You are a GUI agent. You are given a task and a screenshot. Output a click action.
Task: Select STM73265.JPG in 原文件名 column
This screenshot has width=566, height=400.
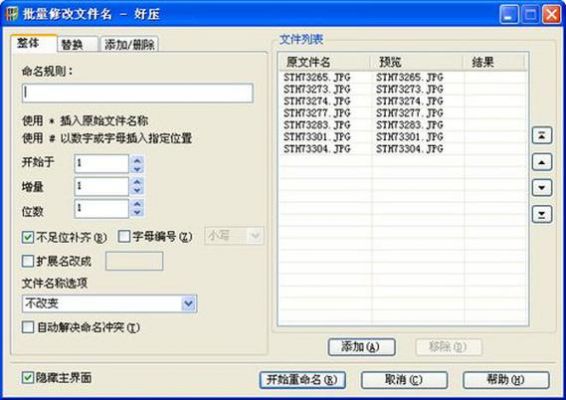(x=317, y=77)
